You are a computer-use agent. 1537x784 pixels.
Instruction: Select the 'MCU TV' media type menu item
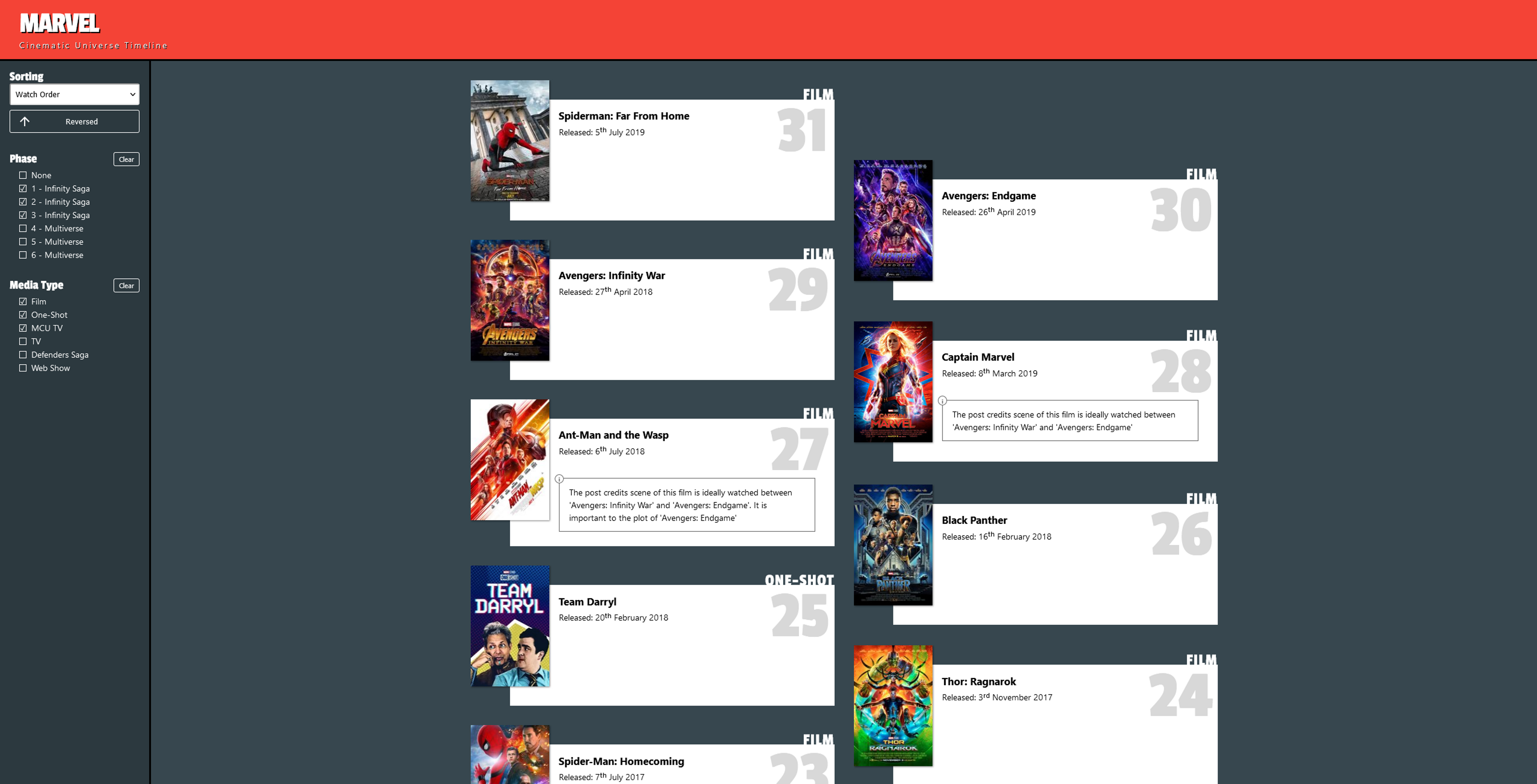(46, 327)
